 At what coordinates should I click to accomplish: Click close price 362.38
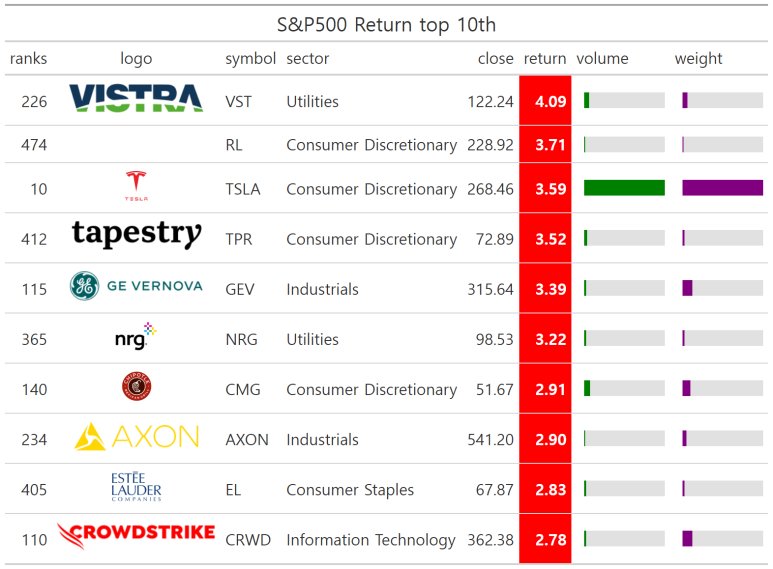coord(490,540)
